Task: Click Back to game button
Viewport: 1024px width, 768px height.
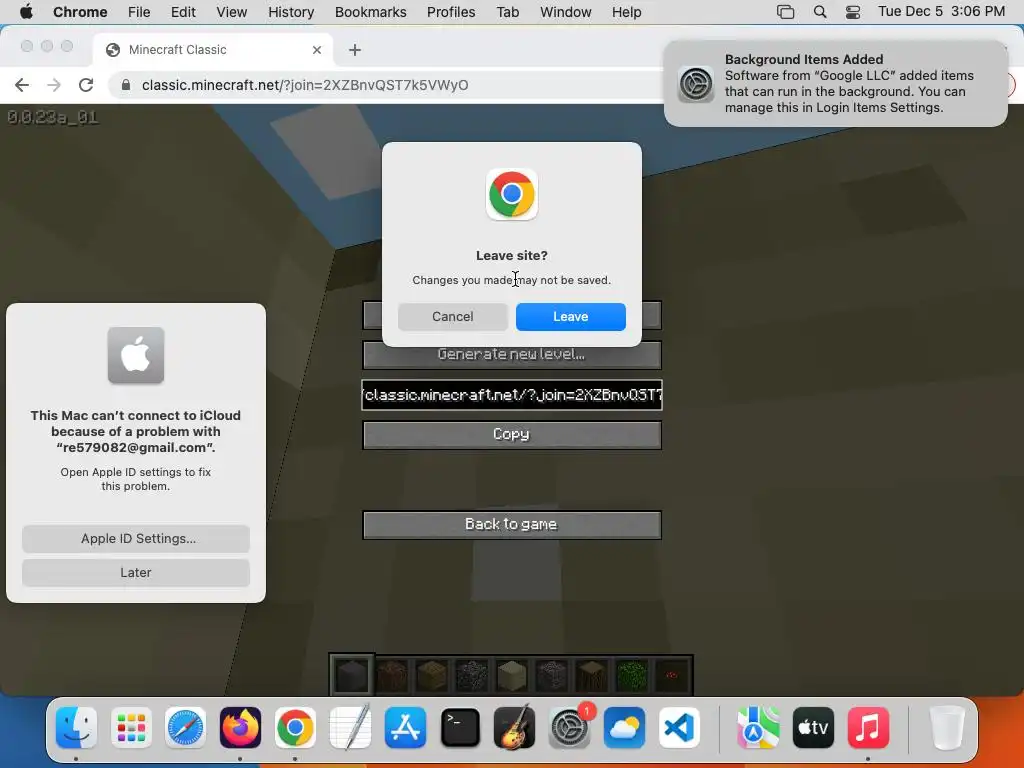Action: [512, 525]
